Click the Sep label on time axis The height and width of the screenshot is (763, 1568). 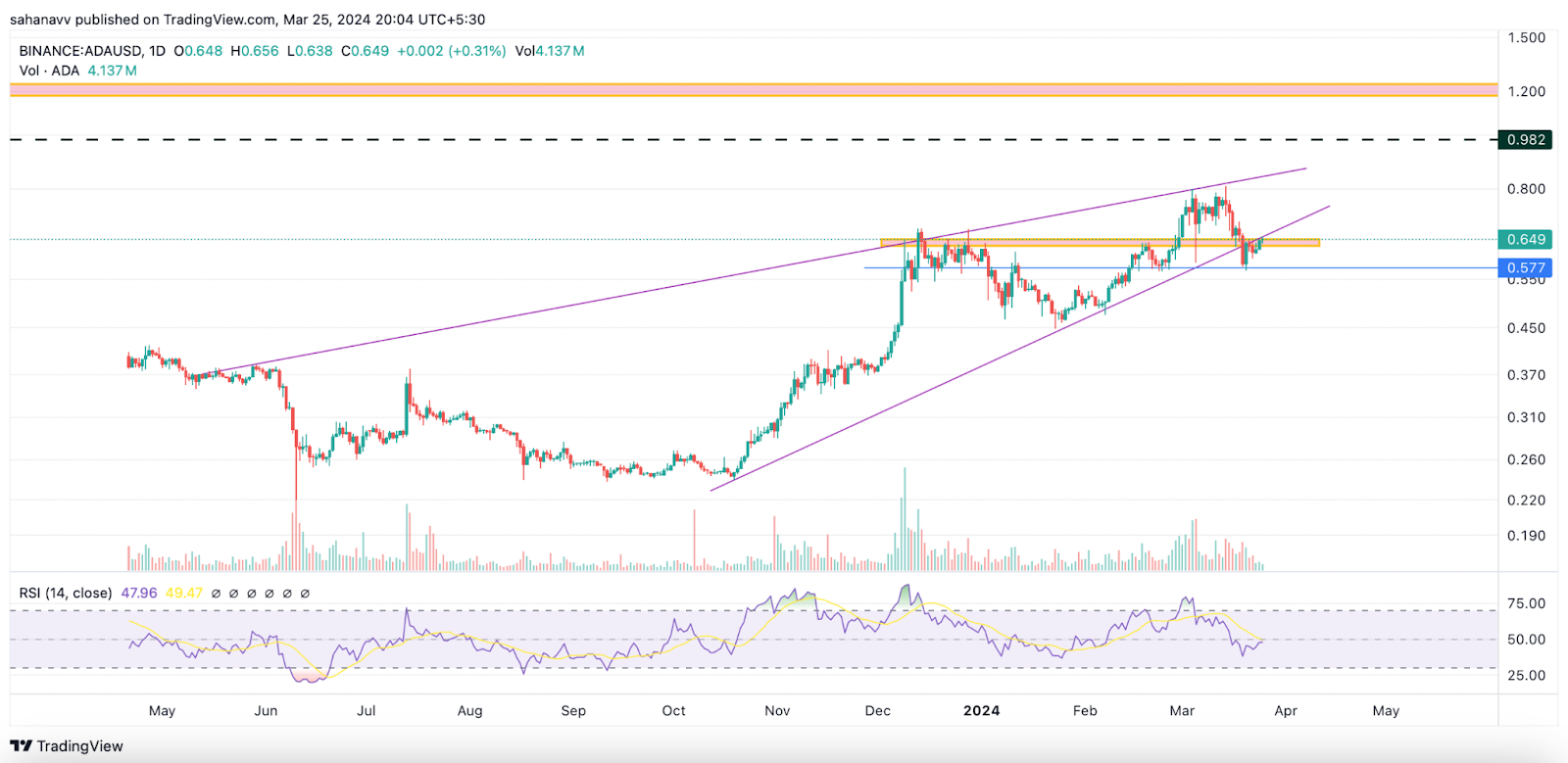pyautogui.click(x=573, y=711)
